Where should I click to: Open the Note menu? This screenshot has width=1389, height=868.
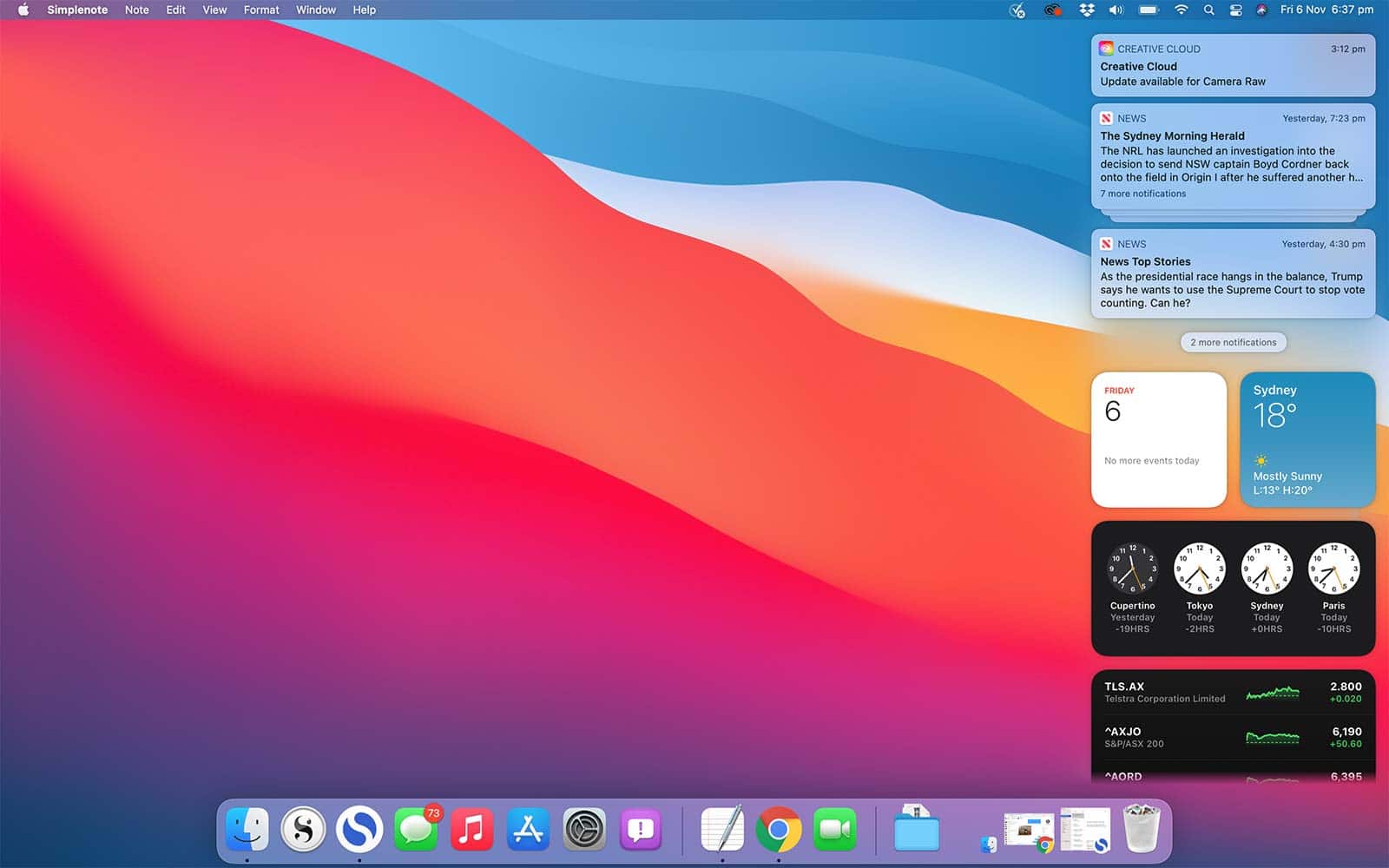click(136, 10)
